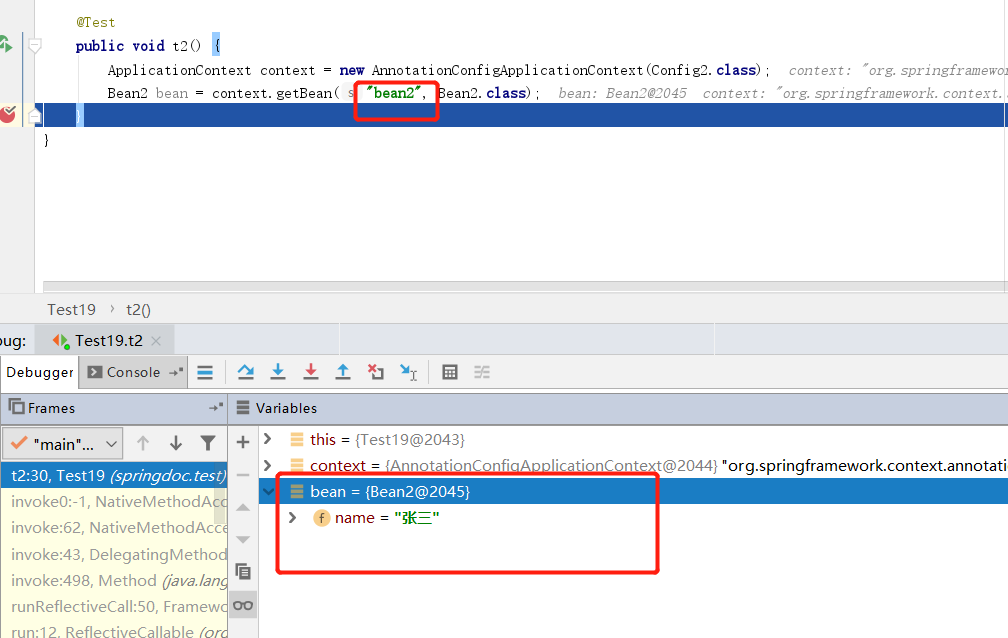Viewport: 1008px width, 638px height.
Task: Click the Variables panel header icon
Action: (242, 407)
